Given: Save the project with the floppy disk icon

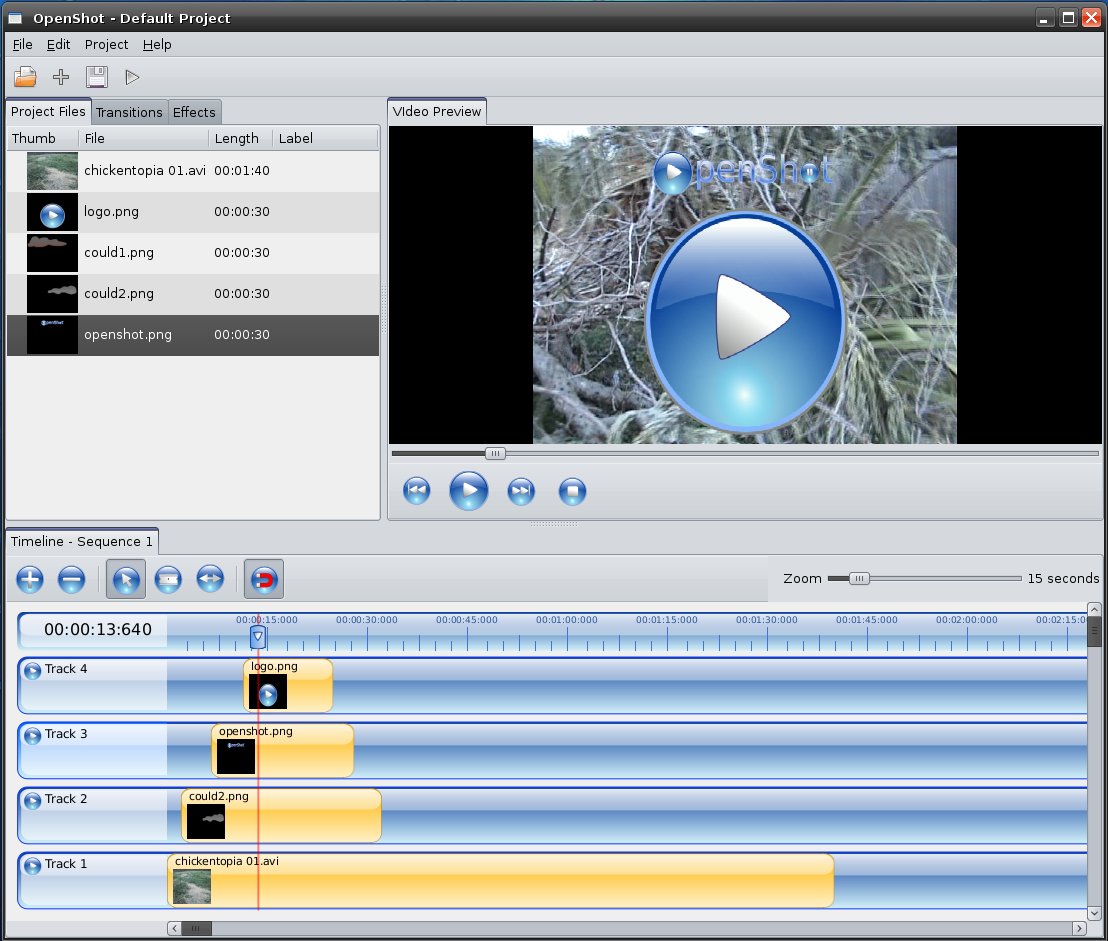Looking at the screenshot, I should click(x=96, y=77).
